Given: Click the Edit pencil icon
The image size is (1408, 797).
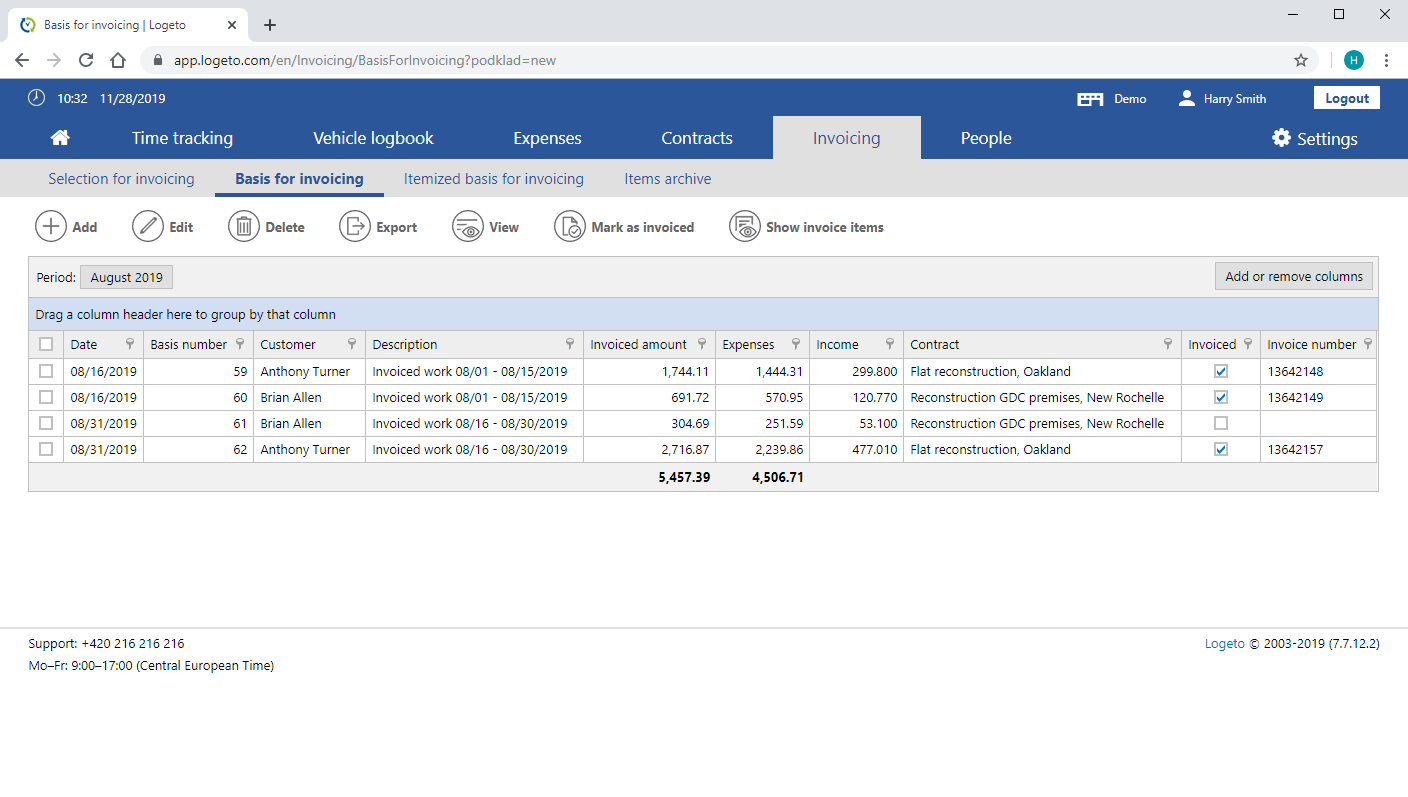Looking at the screenshot, I should [148, 227].
